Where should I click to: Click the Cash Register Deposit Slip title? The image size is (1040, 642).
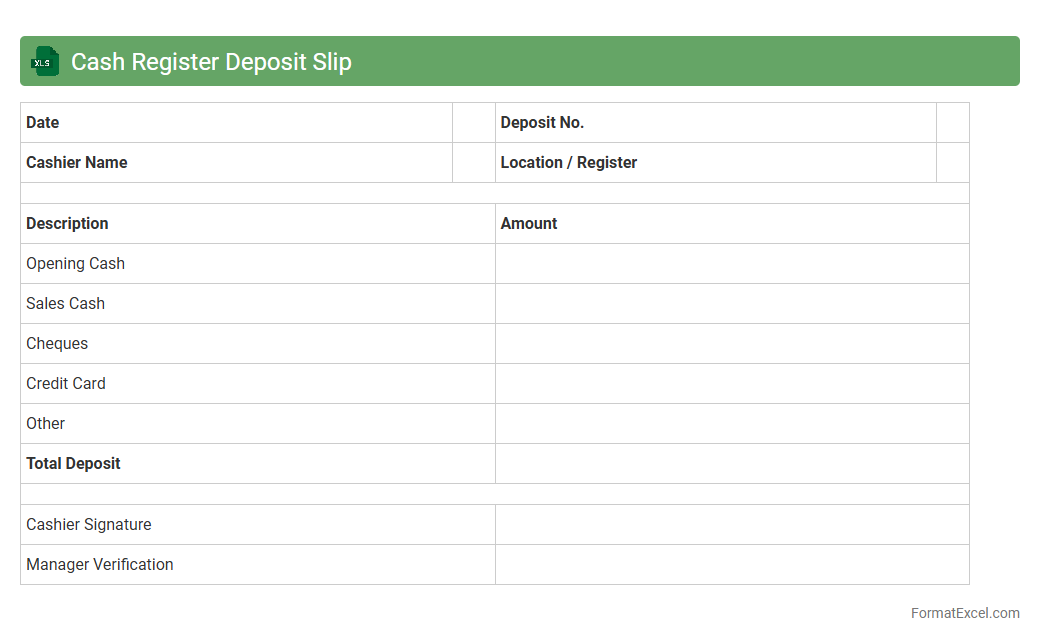[211, 62]
